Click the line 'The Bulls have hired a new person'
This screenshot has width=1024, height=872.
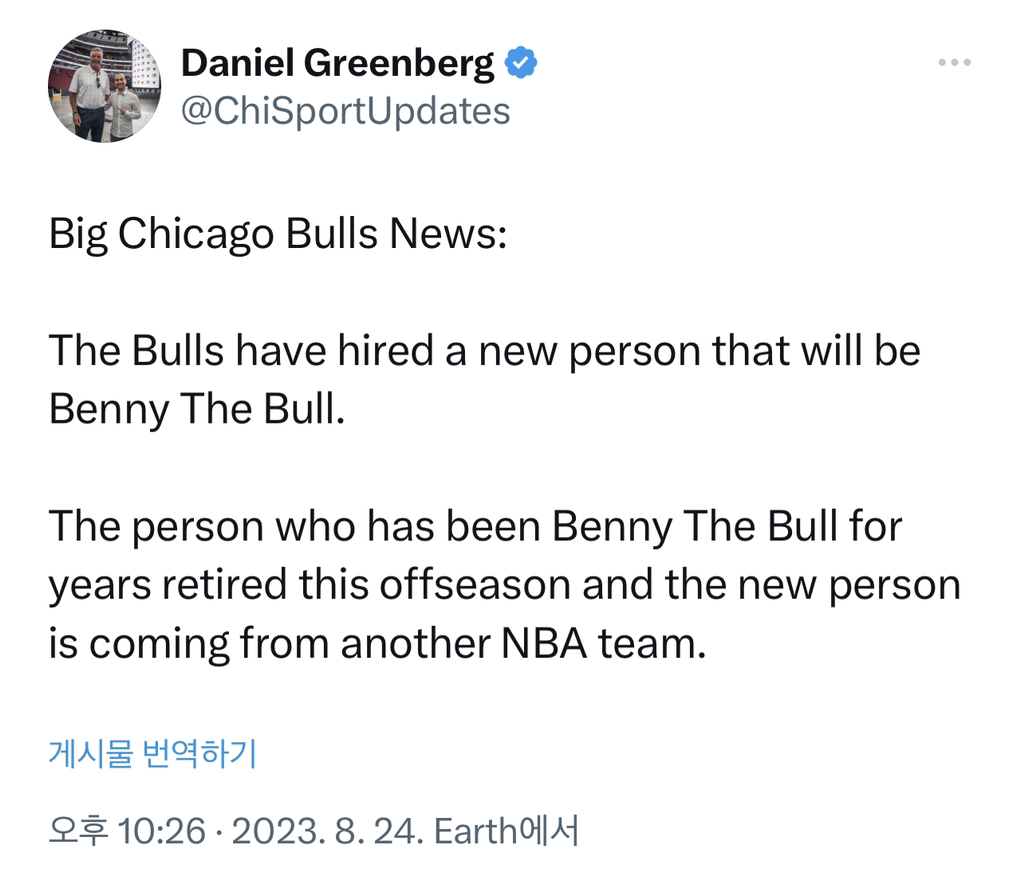click(484, 351)
